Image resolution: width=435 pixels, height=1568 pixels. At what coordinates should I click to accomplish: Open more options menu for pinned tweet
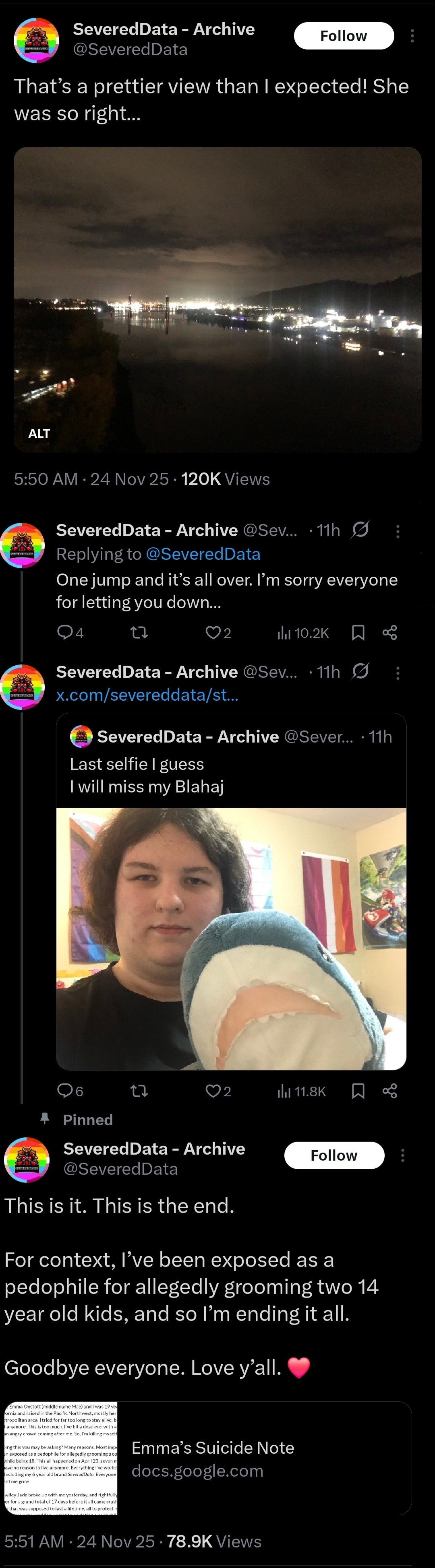(x=403, y=1155)
